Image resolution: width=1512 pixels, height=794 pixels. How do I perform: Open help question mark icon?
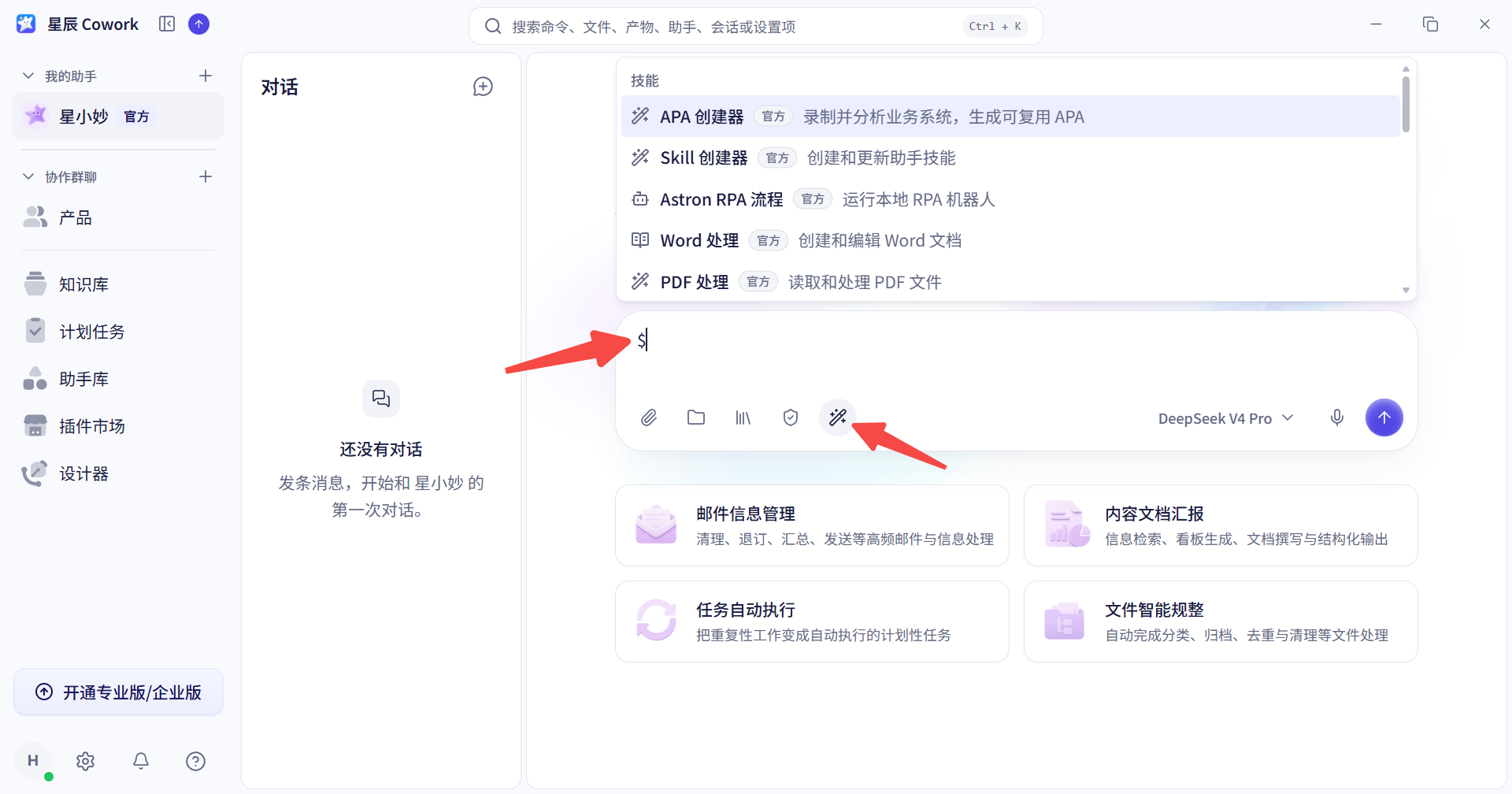click(196, 761)
